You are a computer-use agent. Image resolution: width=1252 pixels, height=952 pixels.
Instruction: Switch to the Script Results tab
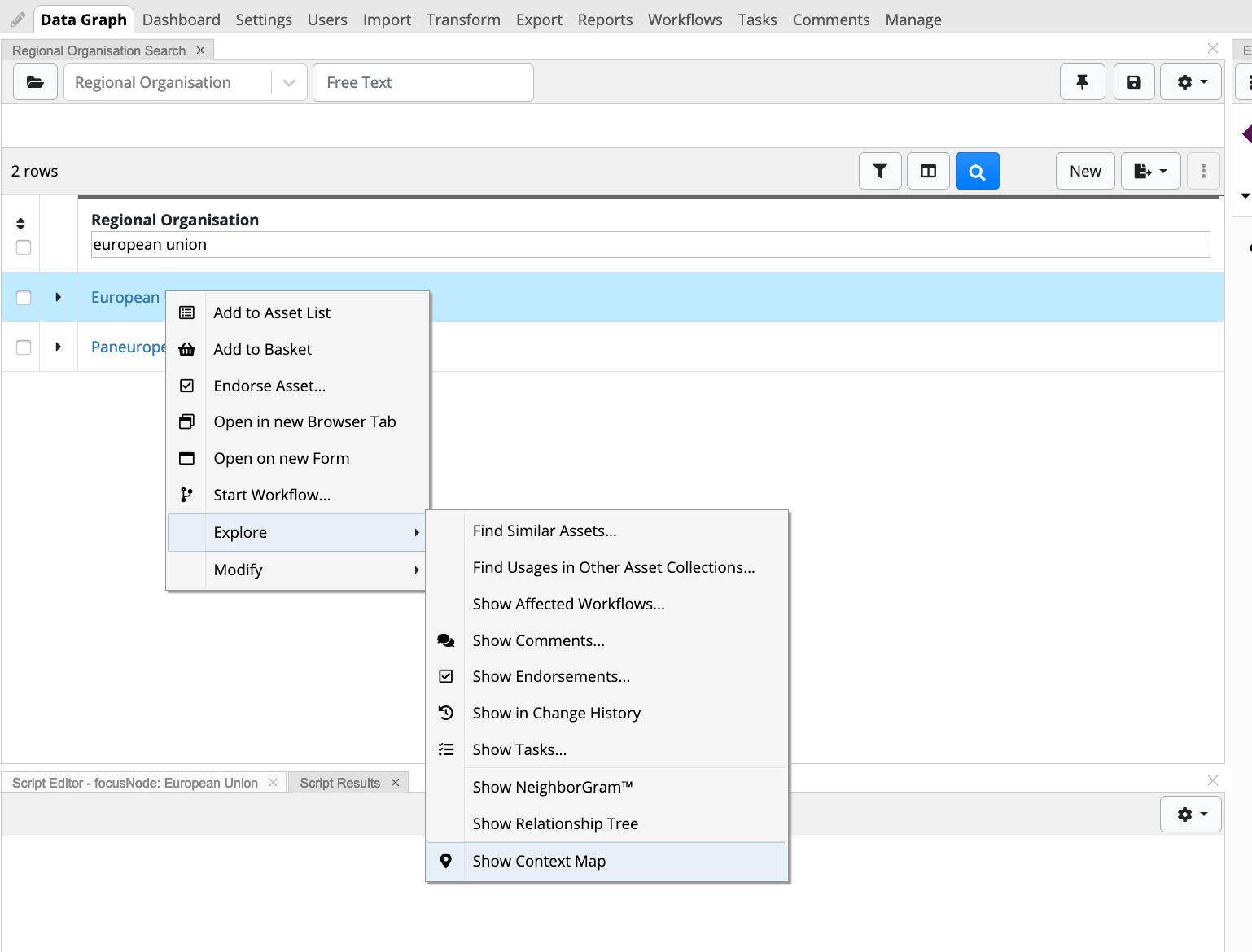tap(339, 783)
